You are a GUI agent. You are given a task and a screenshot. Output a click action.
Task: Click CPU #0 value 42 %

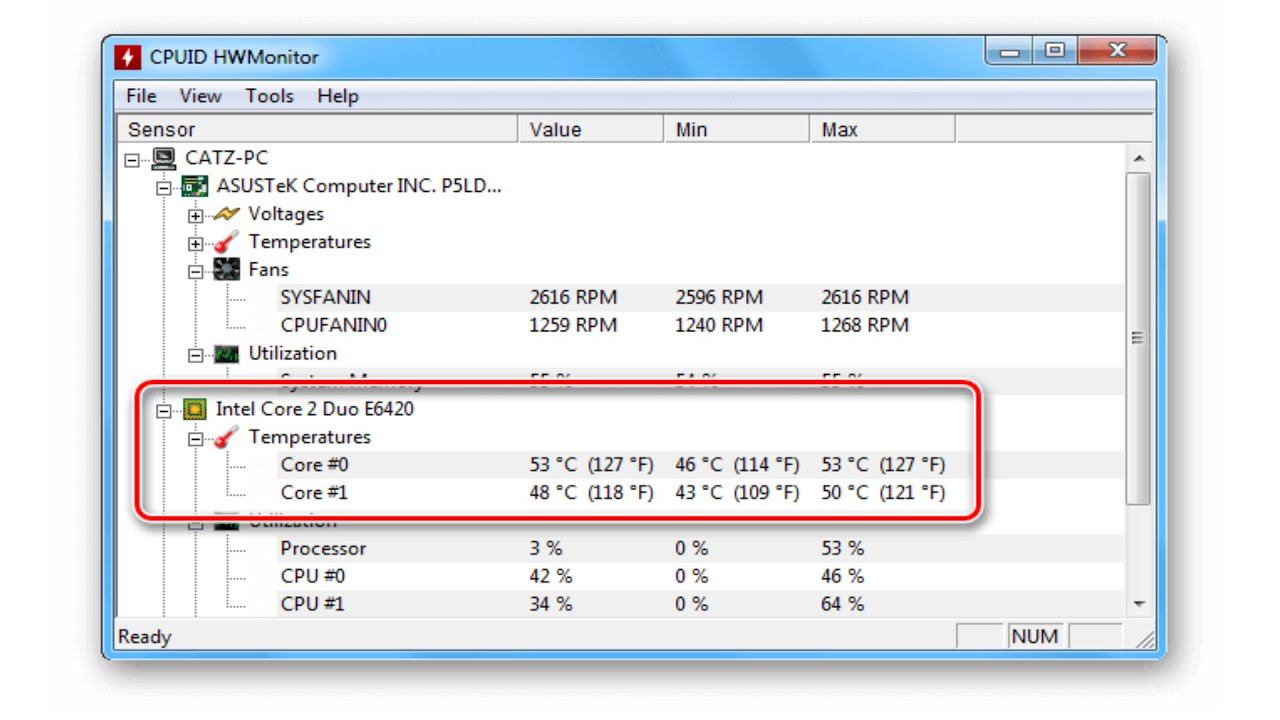click(x=551, y=577)
